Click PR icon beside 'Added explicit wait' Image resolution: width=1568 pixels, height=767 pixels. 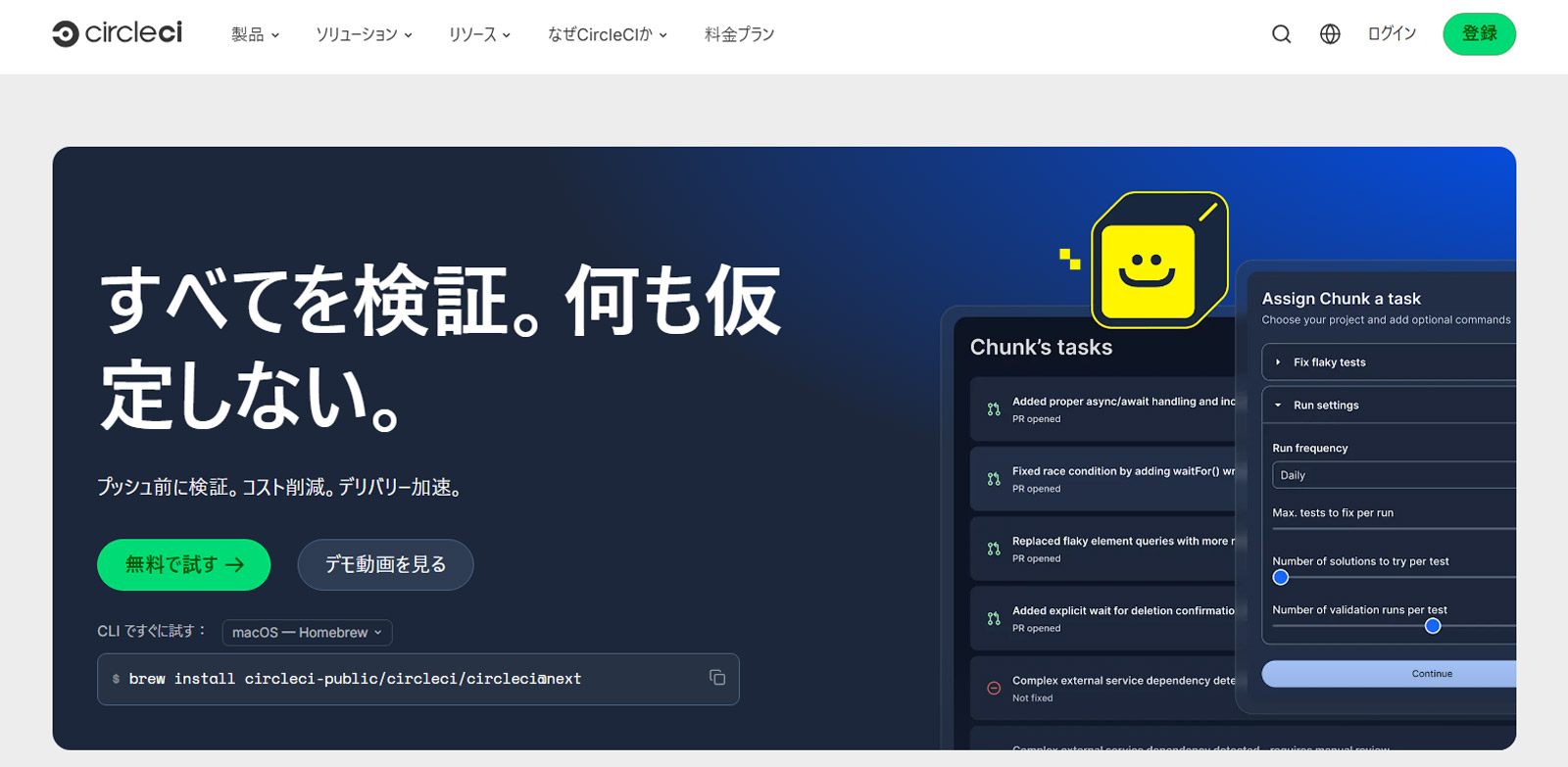(994, 619)
